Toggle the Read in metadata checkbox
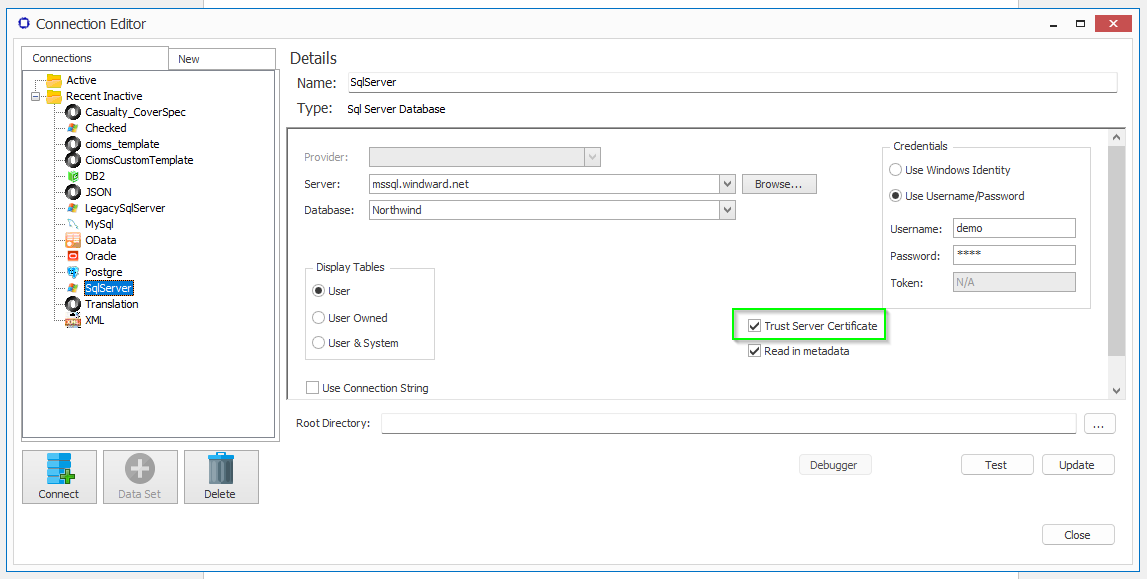This screenshot has width=1147, height=579. 755,351
